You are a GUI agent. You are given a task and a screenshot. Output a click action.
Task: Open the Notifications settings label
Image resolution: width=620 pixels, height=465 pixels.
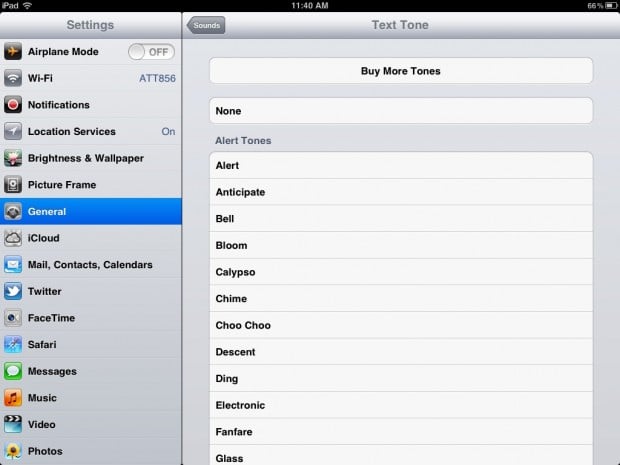[59, 105]
